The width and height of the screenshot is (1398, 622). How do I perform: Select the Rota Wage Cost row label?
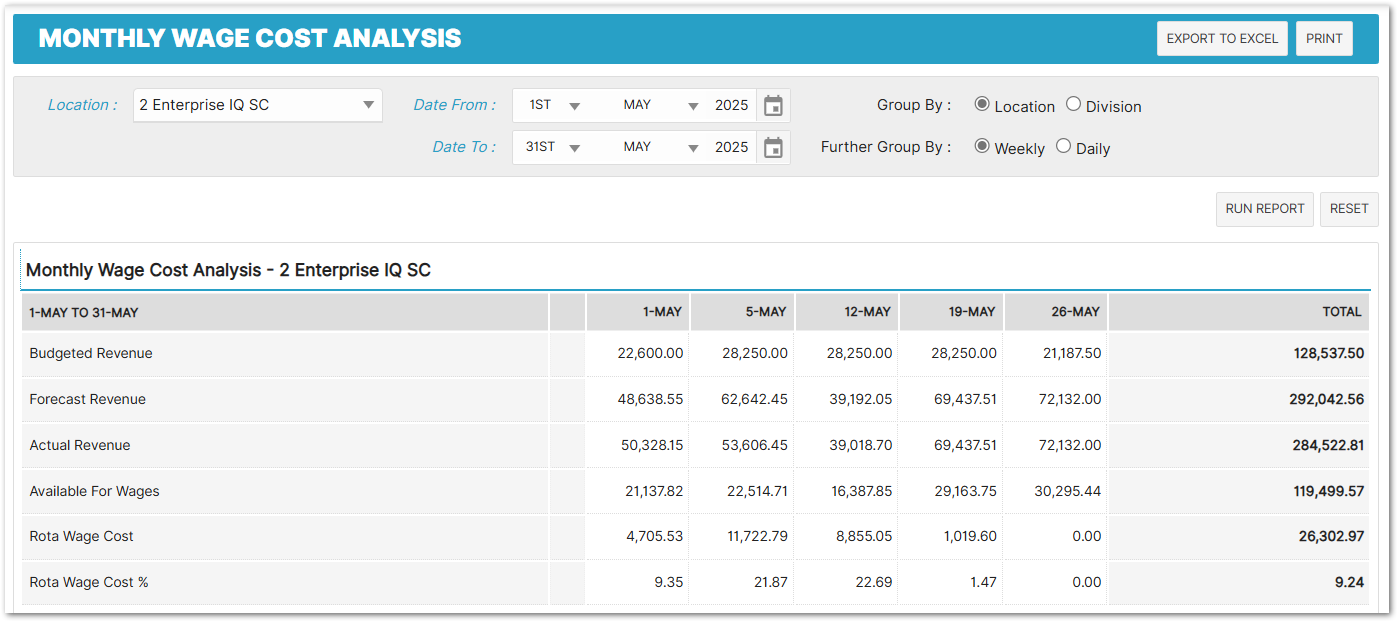tap(82, 537)
